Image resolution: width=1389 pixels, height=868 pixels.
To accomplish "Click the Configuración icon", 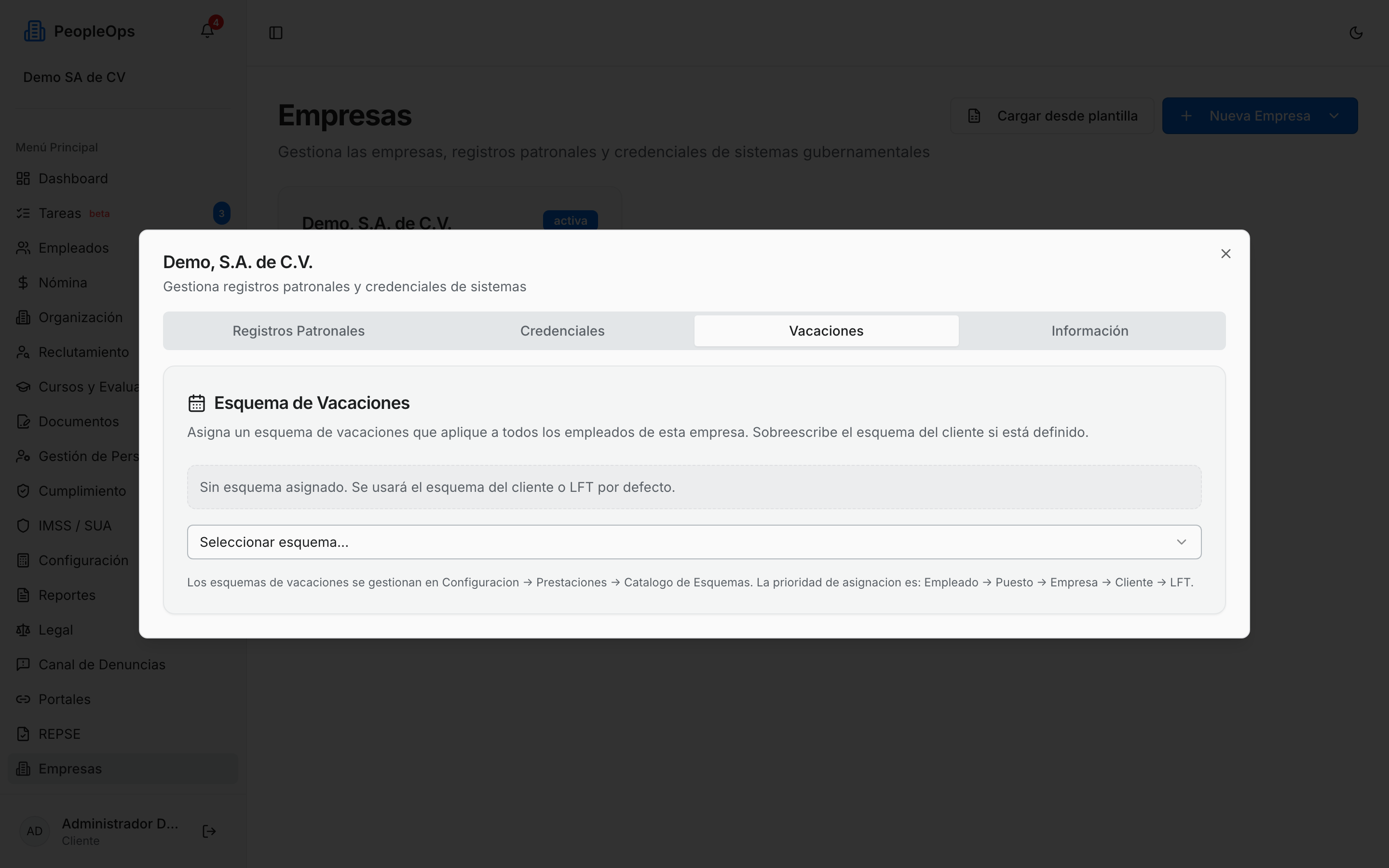I will coord(23,561).
